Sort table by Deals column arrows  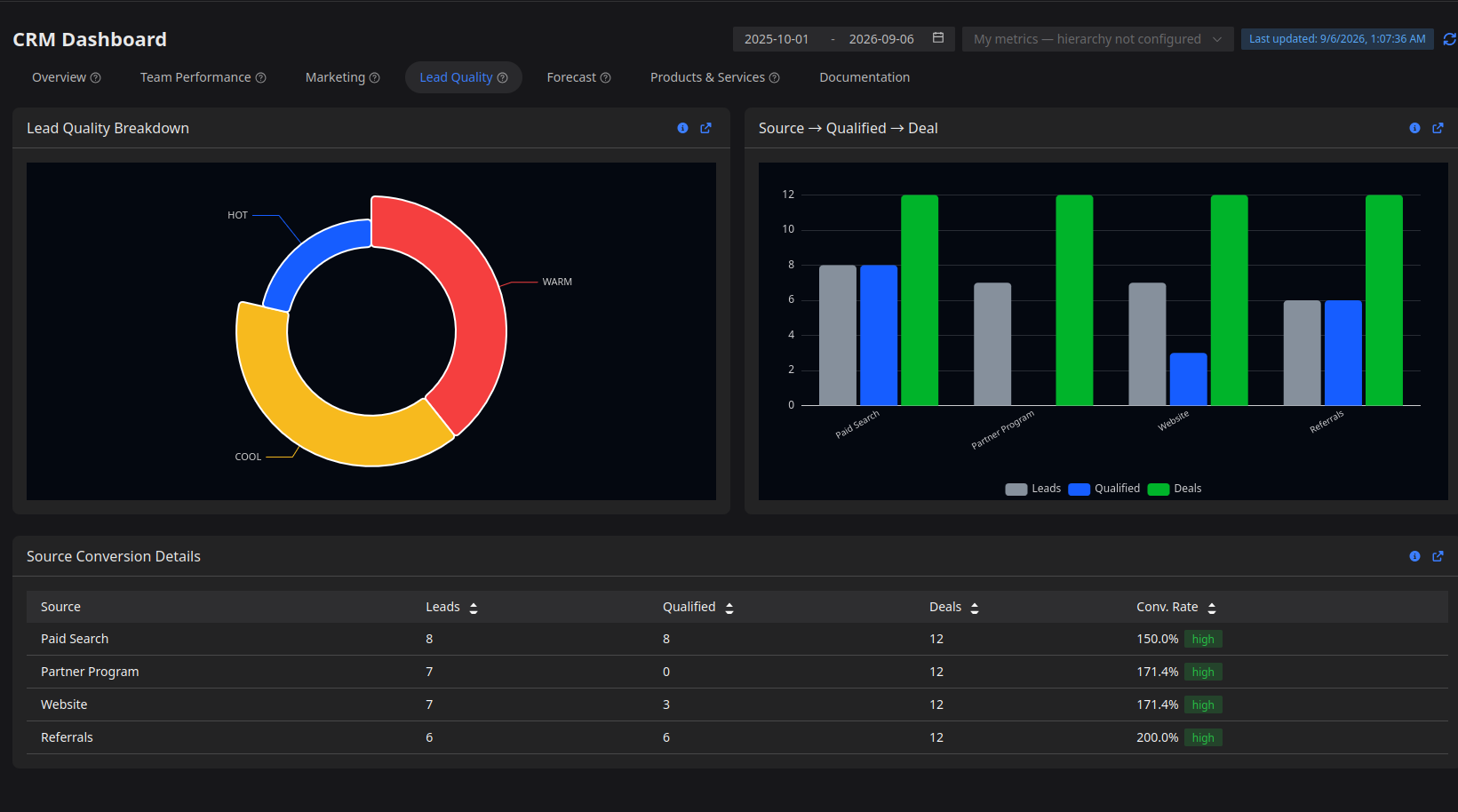[975, 608]
